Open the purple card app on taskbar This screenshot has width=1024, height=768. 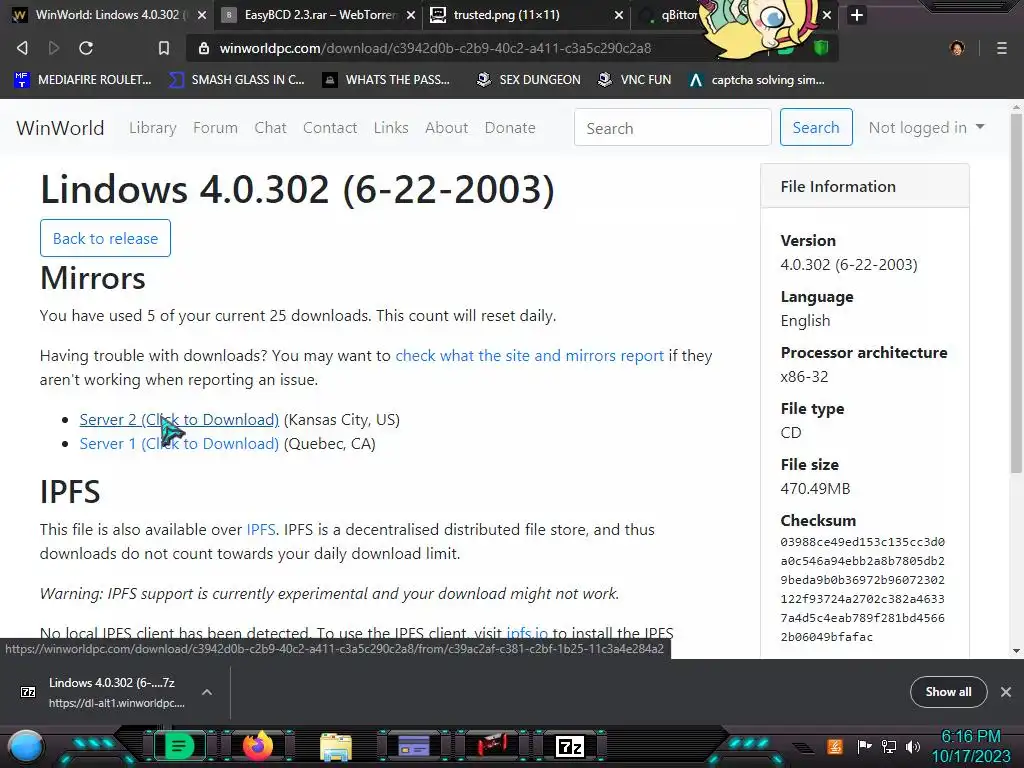(413, 746)
